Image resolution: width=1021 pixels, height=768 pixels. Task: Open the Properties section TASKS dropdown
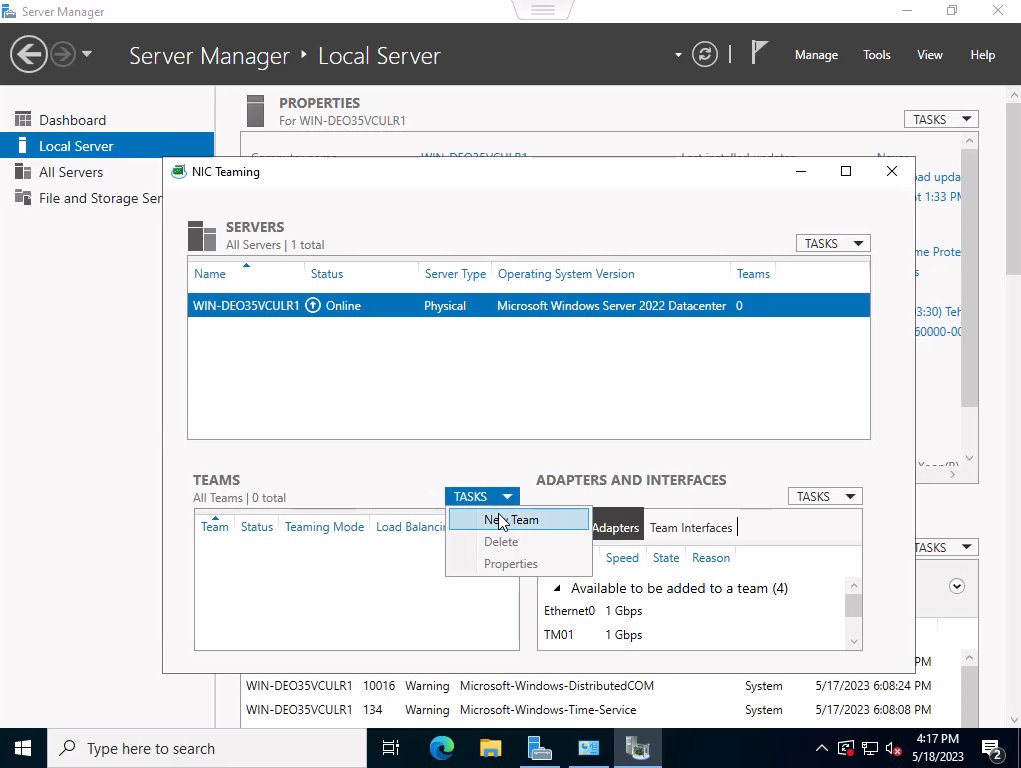[941, 119]
